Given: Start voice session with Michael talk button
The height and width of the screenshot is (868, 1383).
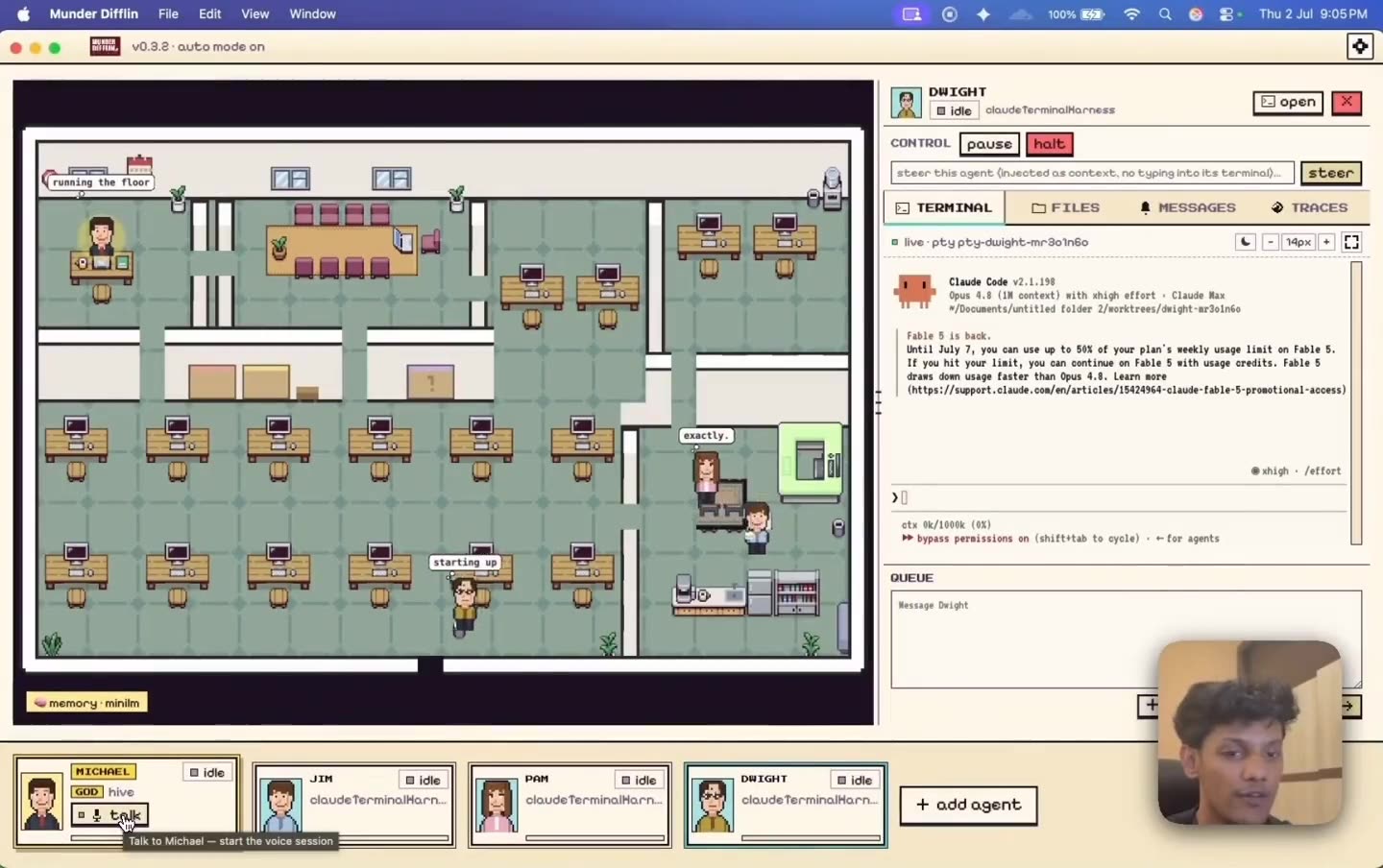Looking at the screenshot, I should pos(109,815).
